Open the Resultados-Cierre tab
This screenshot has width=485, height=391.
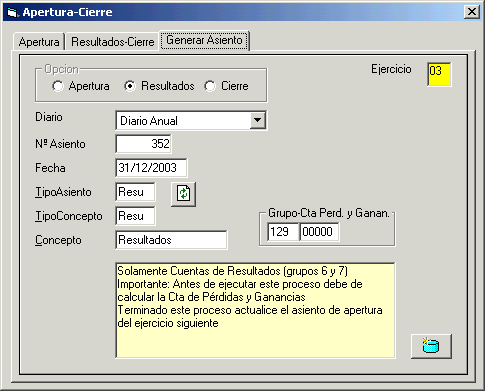(112, 42)
